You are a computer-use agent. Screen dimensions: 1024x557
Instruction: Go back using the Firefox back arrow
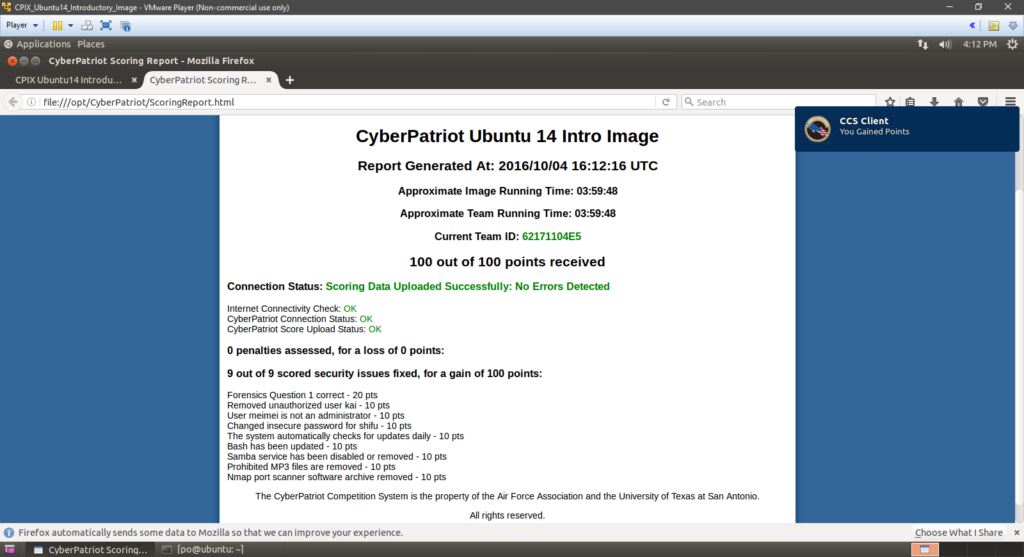click(13, 102)
